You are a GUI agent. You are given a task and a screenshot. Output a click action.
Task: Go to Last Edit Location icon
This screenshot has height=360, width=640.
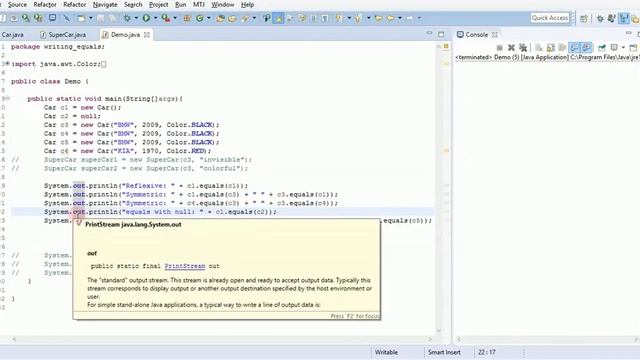pyautogui.click(x=378, y=18)
